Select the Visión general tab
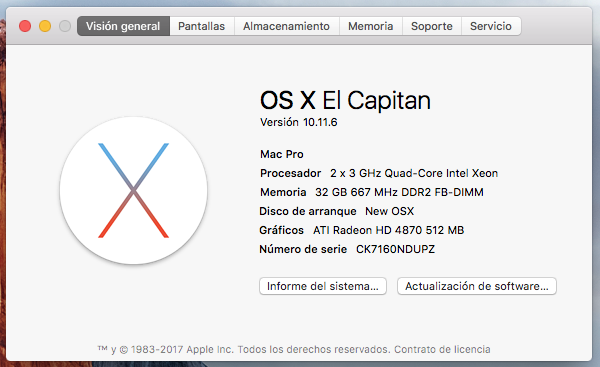This screenshot has width=600, height=367. [x=123, y=26]
